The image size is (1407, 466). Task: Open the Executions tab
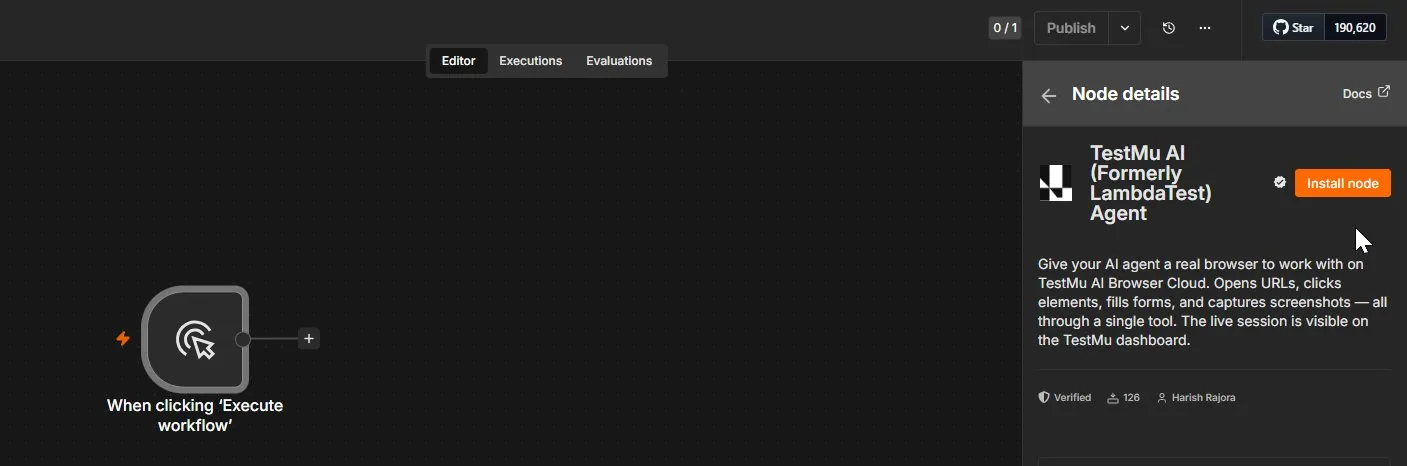[531, 61]
